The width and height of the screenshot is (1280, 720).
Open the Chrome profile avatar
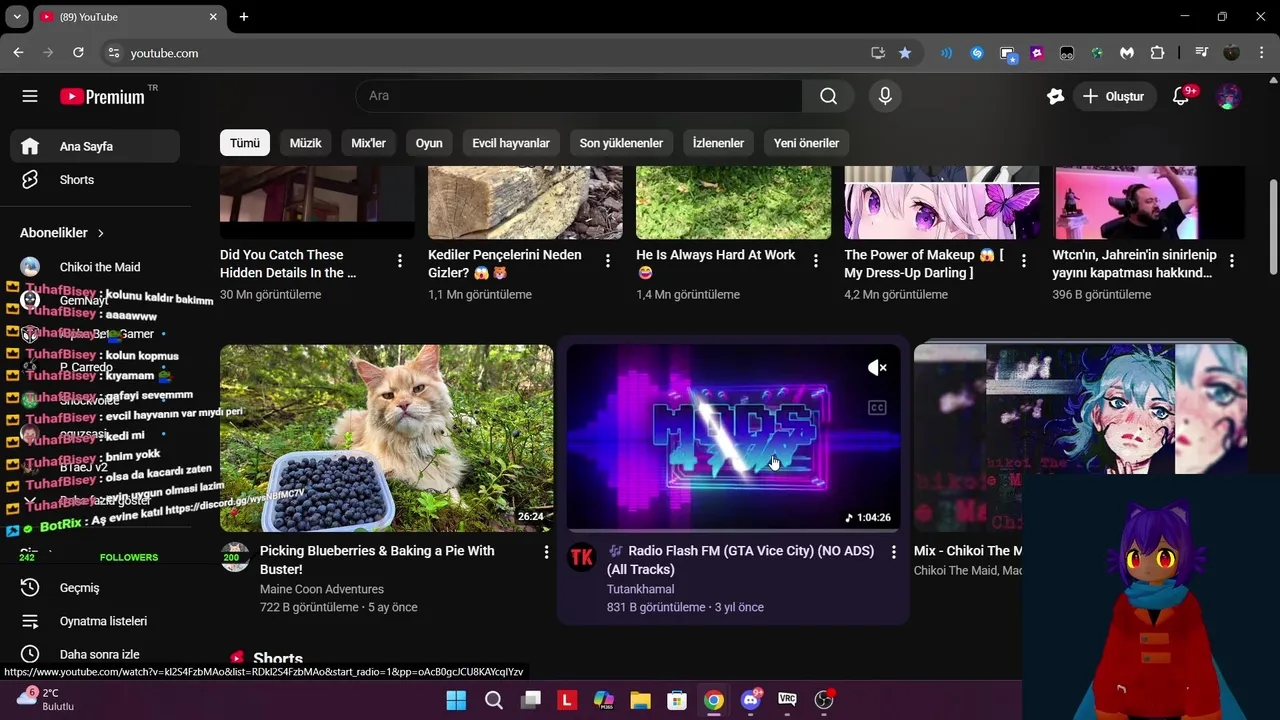click(x=1231, y=53)
